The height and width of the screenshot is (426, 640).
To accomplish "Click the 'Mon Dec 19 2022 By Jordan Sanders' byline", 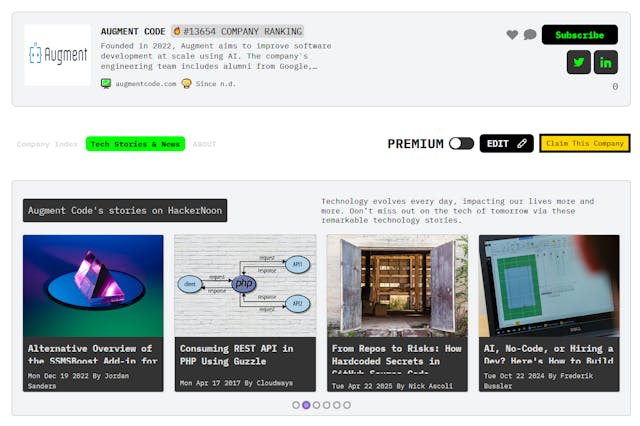I will tap(78, 381).
